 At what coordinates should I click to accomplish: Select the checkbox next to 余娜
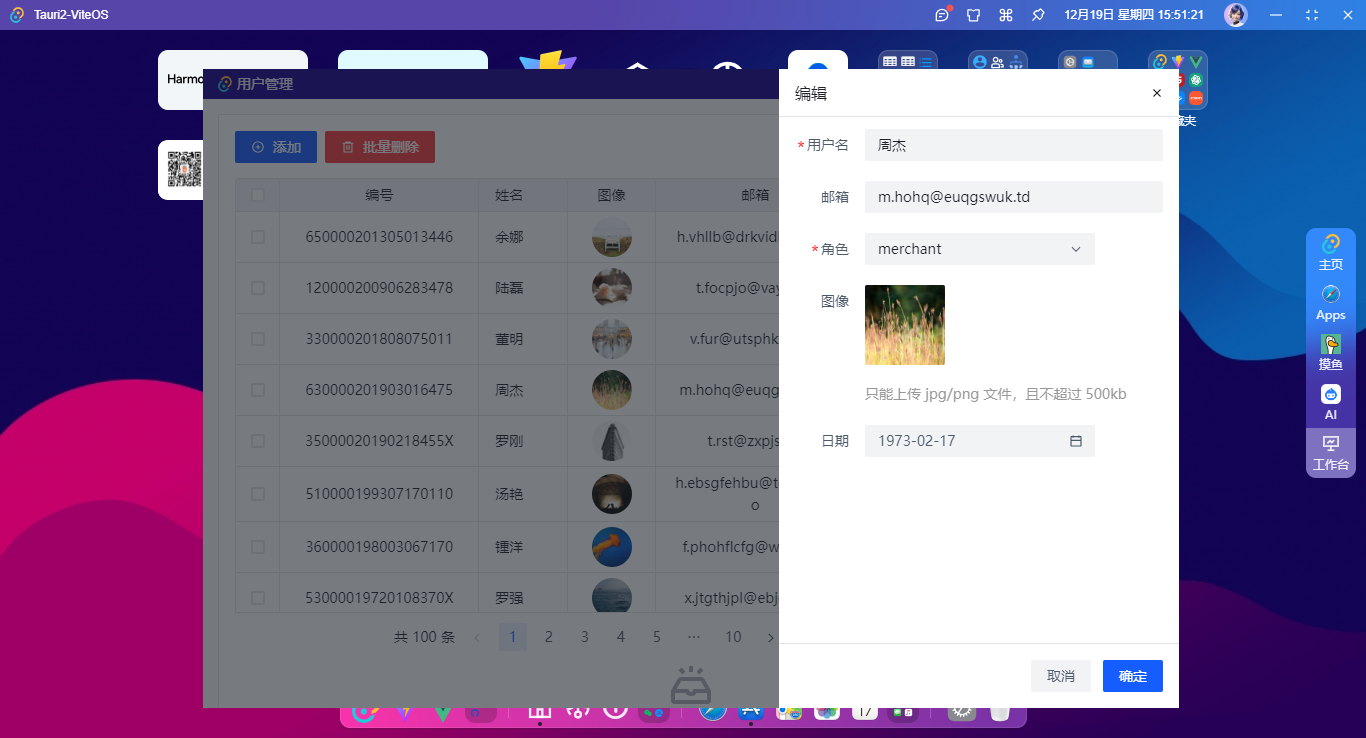(257, 237)
